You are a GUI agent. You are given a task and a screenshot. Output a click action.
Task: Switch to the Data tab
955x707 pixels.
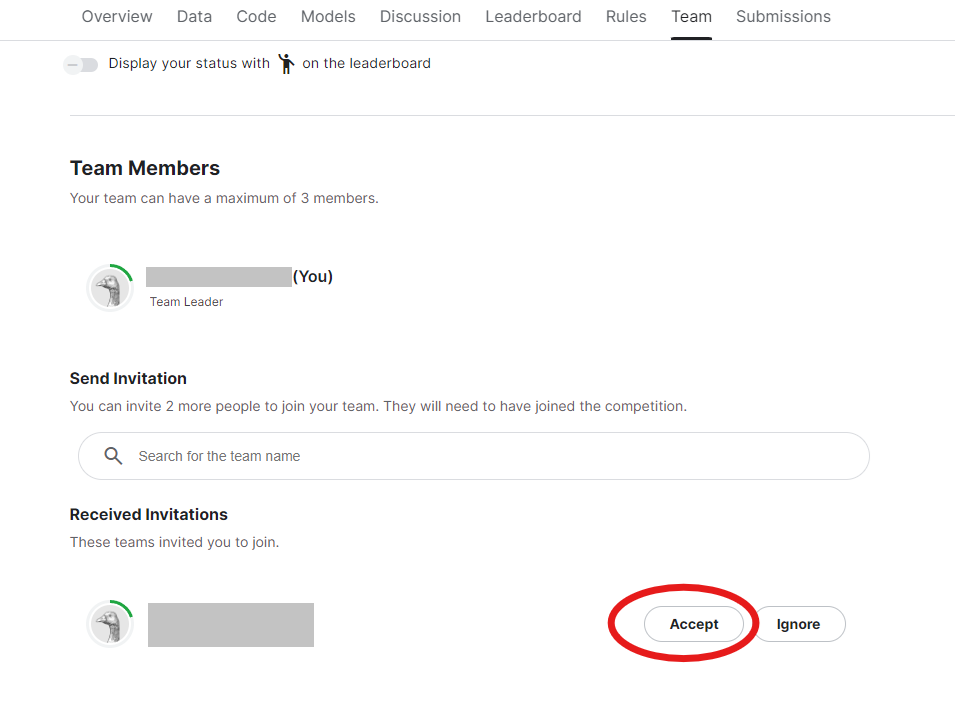click(194, 16)
